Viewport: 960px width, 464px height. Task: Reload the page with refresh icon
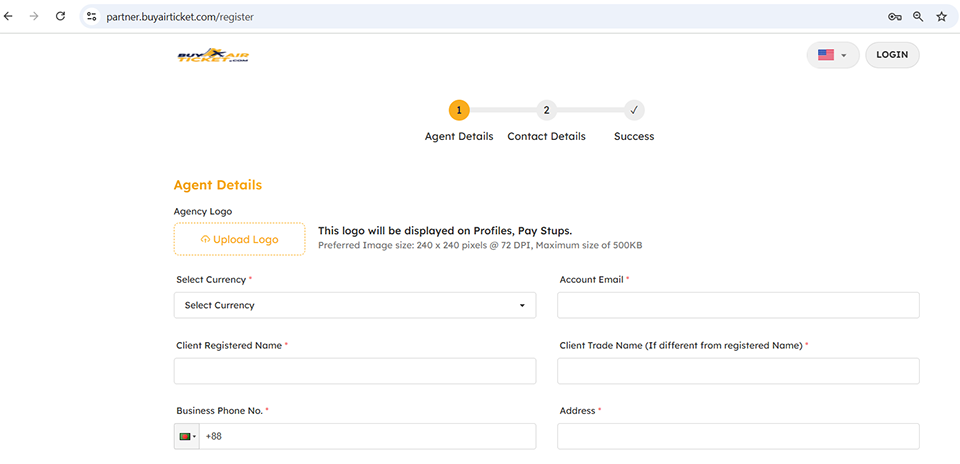(61, 17)
